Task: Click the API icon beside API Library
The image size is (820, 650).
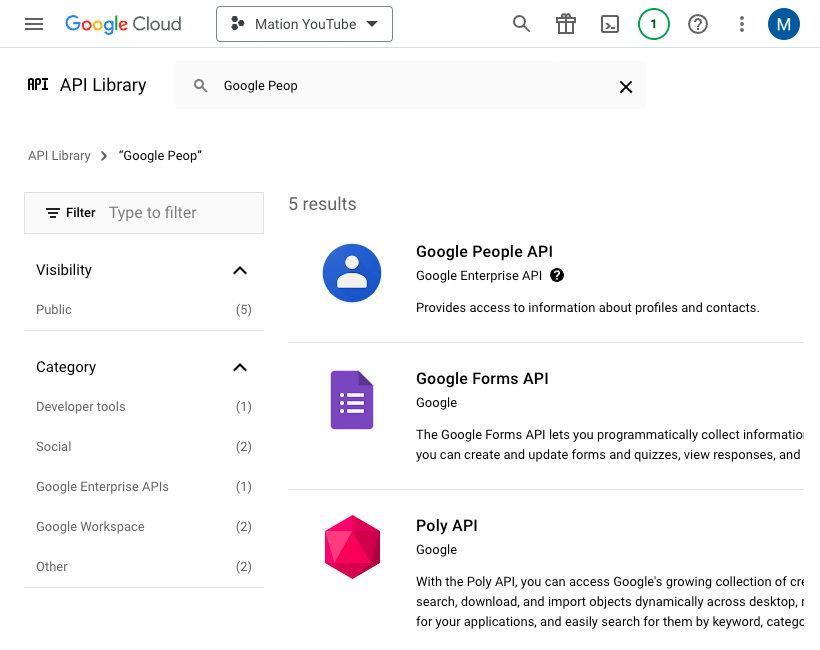Action: coord(38,85)
